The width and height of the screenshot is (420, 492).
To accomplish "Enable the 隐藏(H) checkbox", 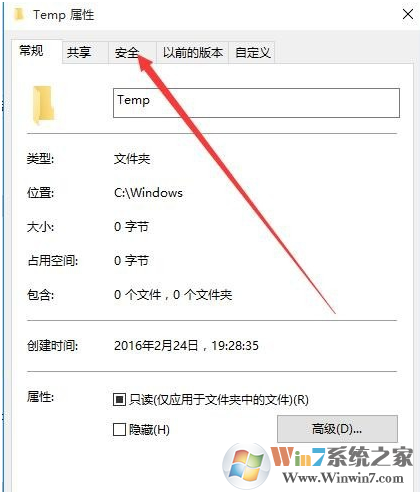I will tap(119, 429).
